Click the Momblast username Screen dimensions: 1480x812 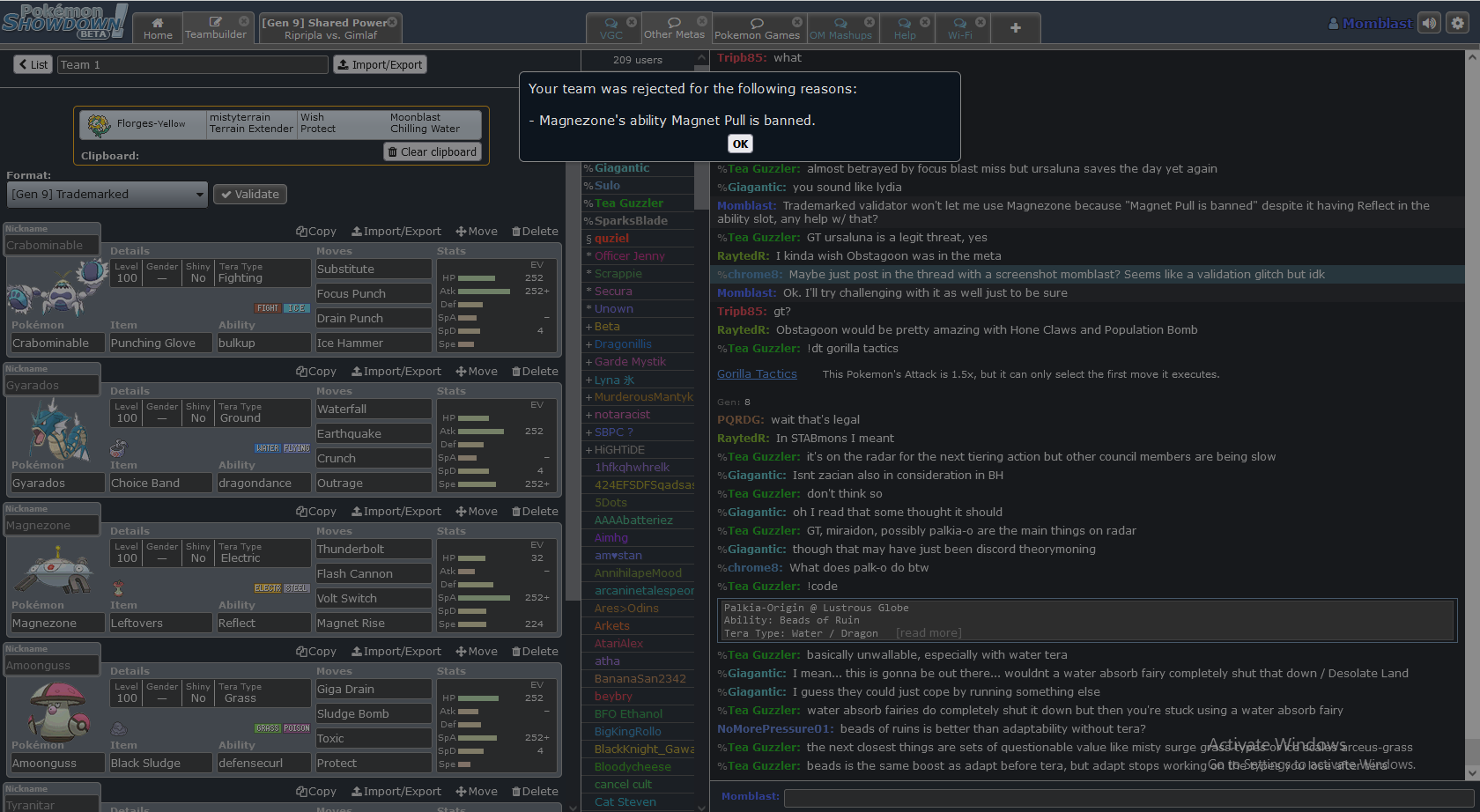(x=1371, y=24)
